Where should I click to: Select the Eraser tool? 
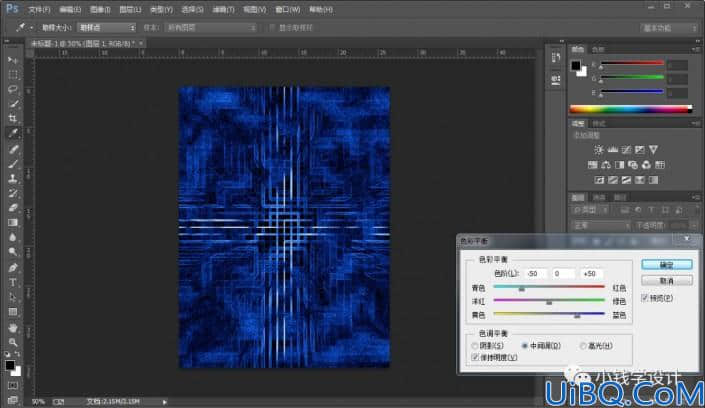tap(13, 208)
